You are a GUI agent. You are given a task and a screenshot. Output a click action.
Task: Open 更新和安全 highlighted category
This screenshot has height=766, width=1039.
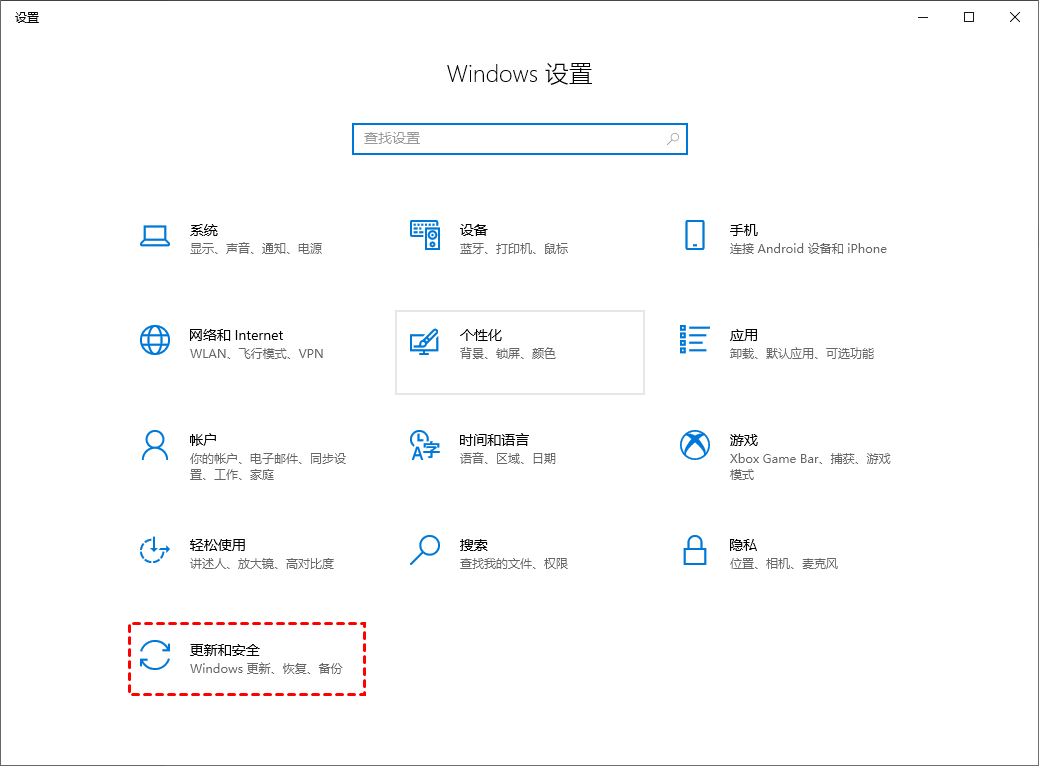247,658
